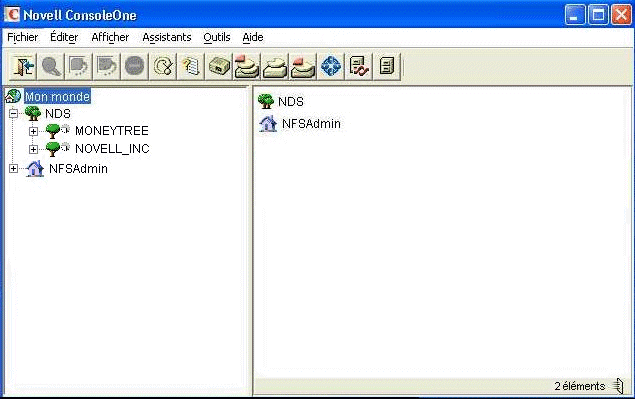635x399 pixels.
Task: Expand the NOVELL_INC tree node
Action: (33, 149)
